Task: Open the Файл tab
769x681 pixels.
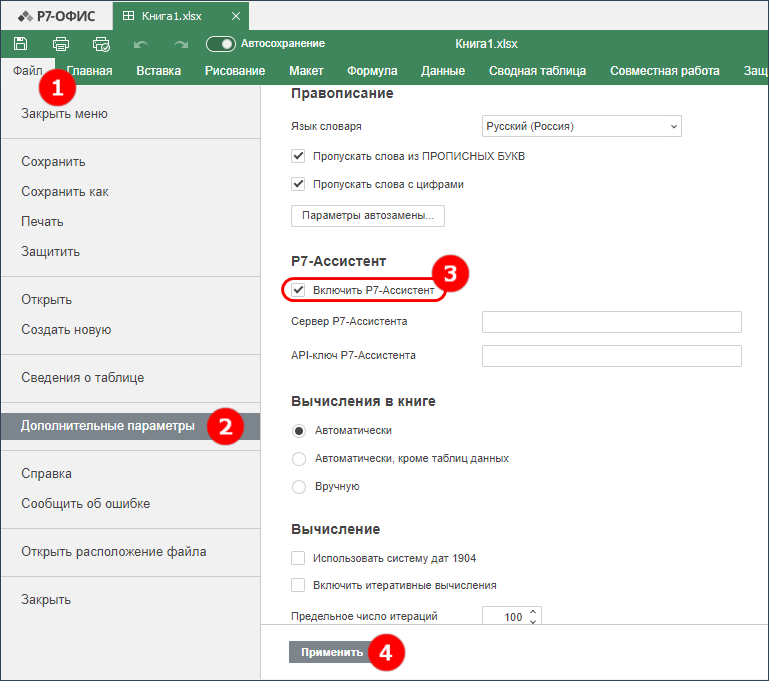Action: [27, 71]
